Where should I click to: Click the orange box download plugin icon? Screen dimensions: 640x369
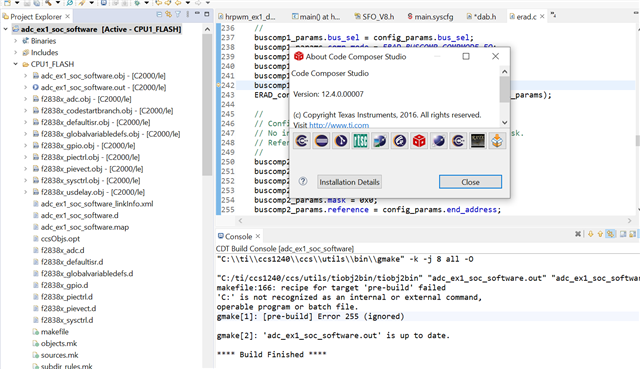point(497,141)
